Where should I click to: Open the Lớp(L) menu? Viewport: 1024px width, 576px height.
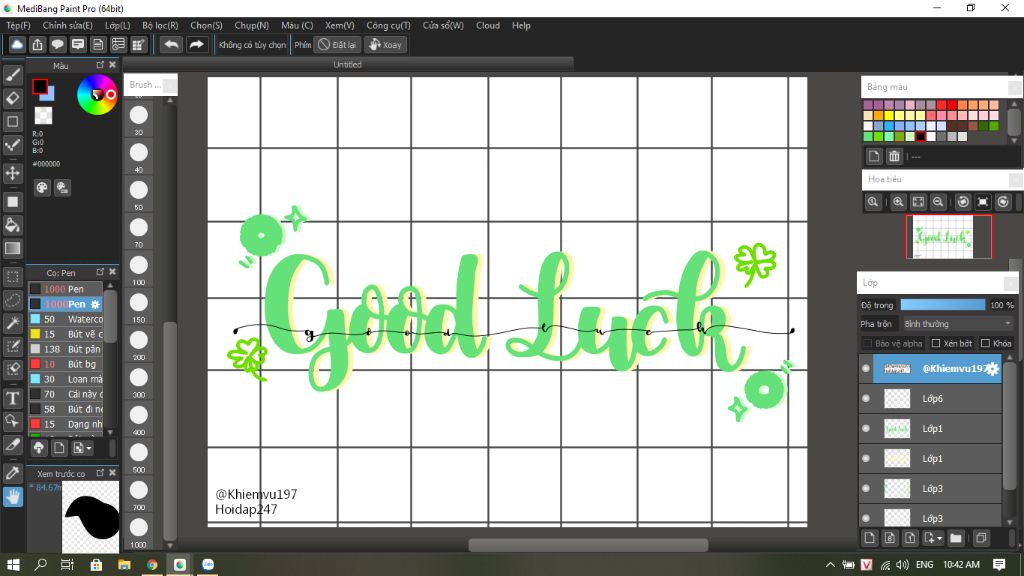pyautogui.click(x=118, y=25)
